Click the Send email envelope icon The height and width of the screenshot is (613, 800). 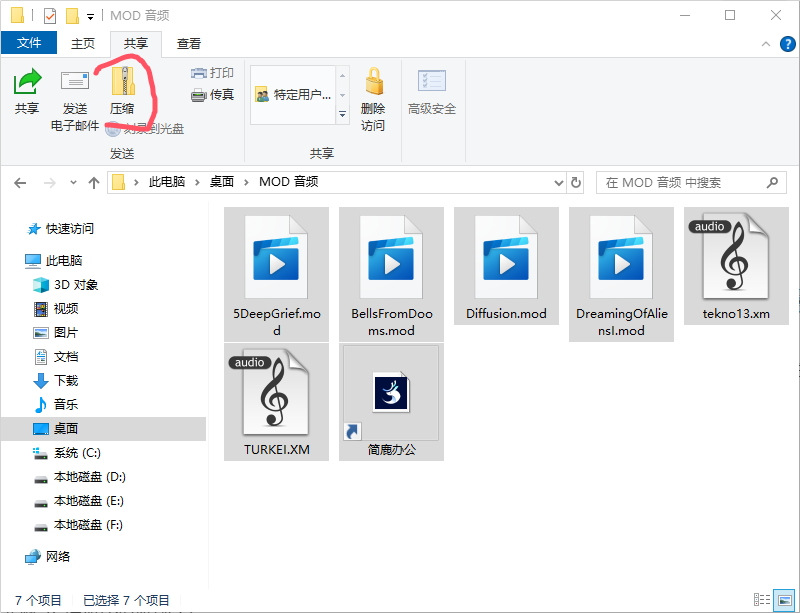tap(75, 81)
